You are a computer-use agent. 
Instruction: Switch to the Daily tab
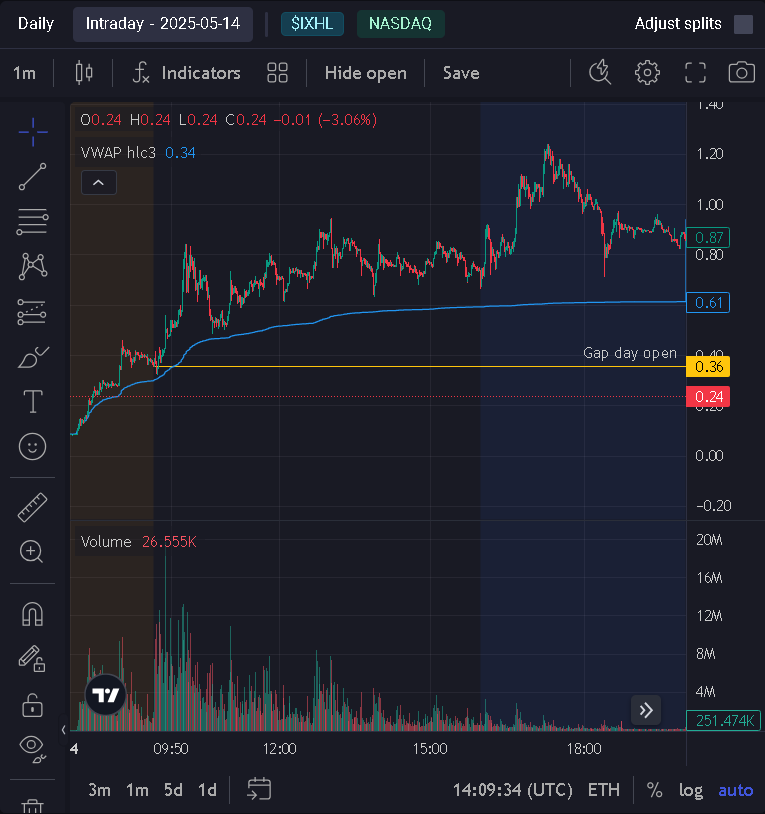coord(36,24)
